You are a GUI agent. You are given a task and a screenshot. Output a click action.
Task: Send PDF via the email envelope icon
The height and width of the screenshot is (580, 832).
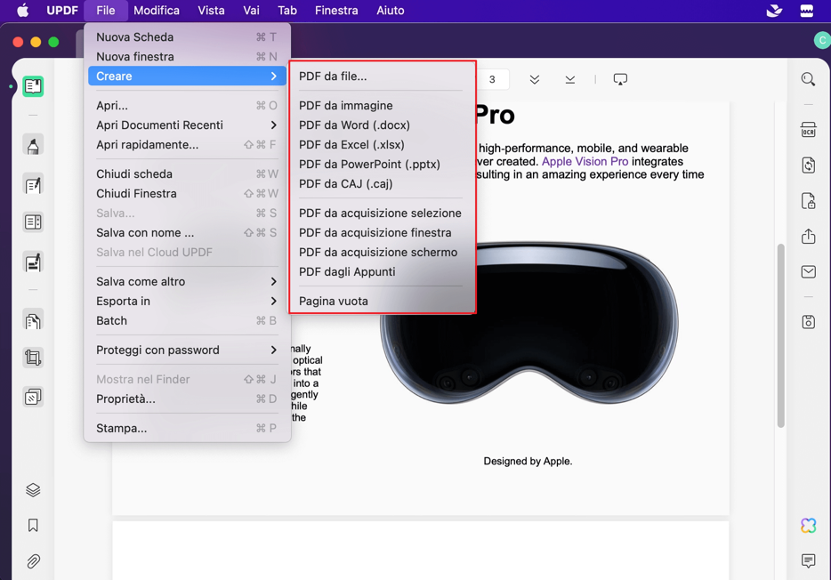(x=808, y=272)
